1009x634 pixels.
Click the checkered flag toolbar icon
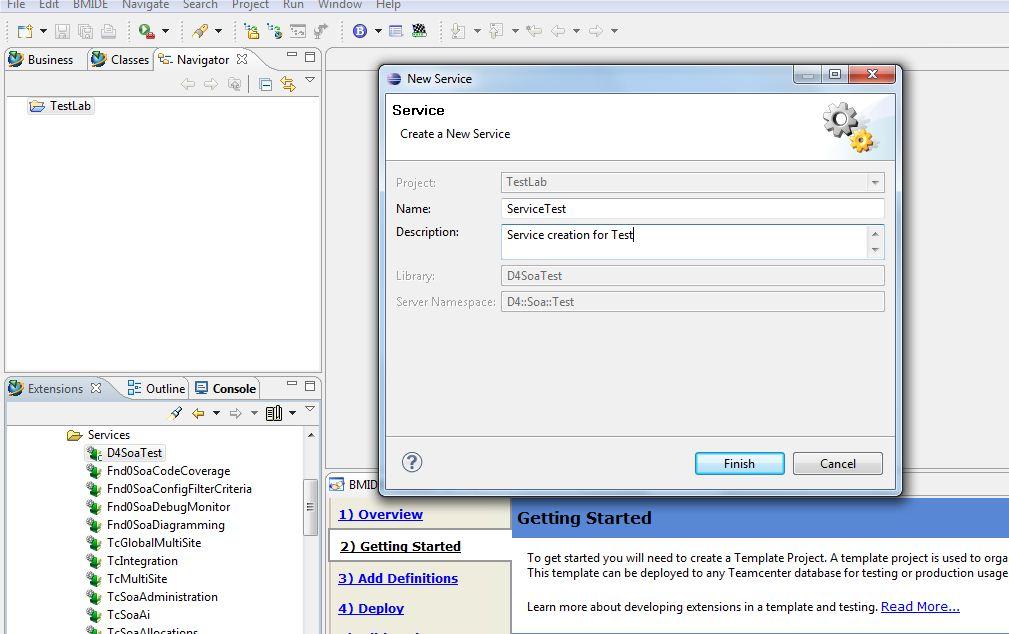[419, 31]
